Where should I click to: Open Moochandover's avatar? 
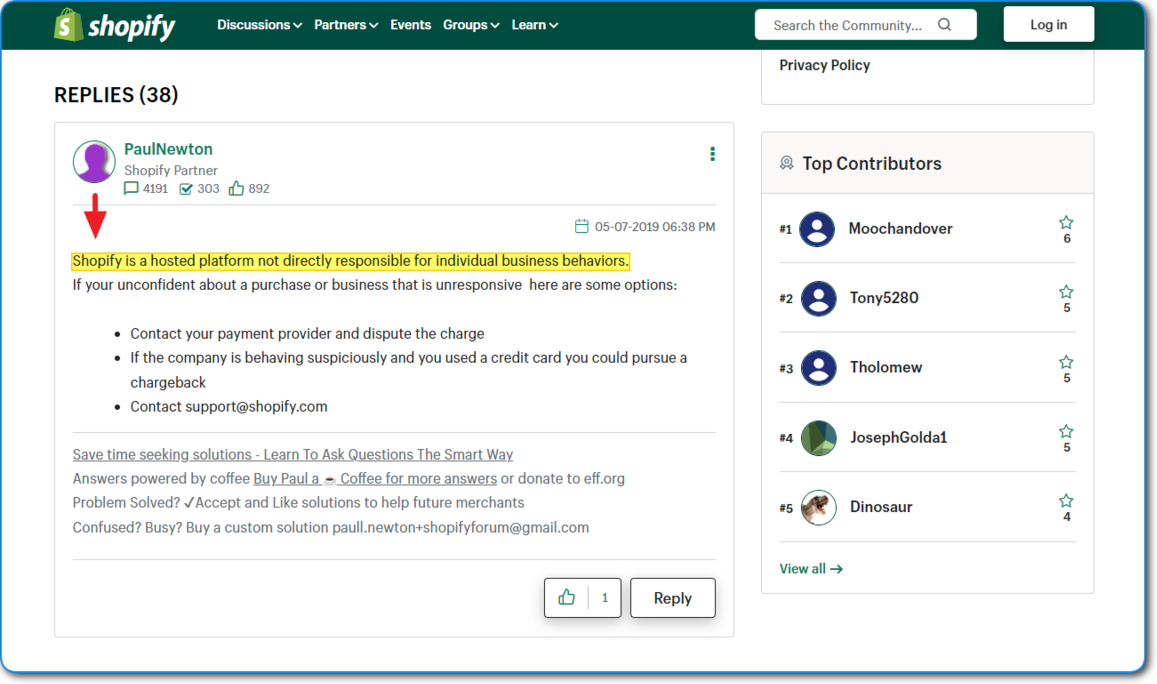(x=818, y=229)
